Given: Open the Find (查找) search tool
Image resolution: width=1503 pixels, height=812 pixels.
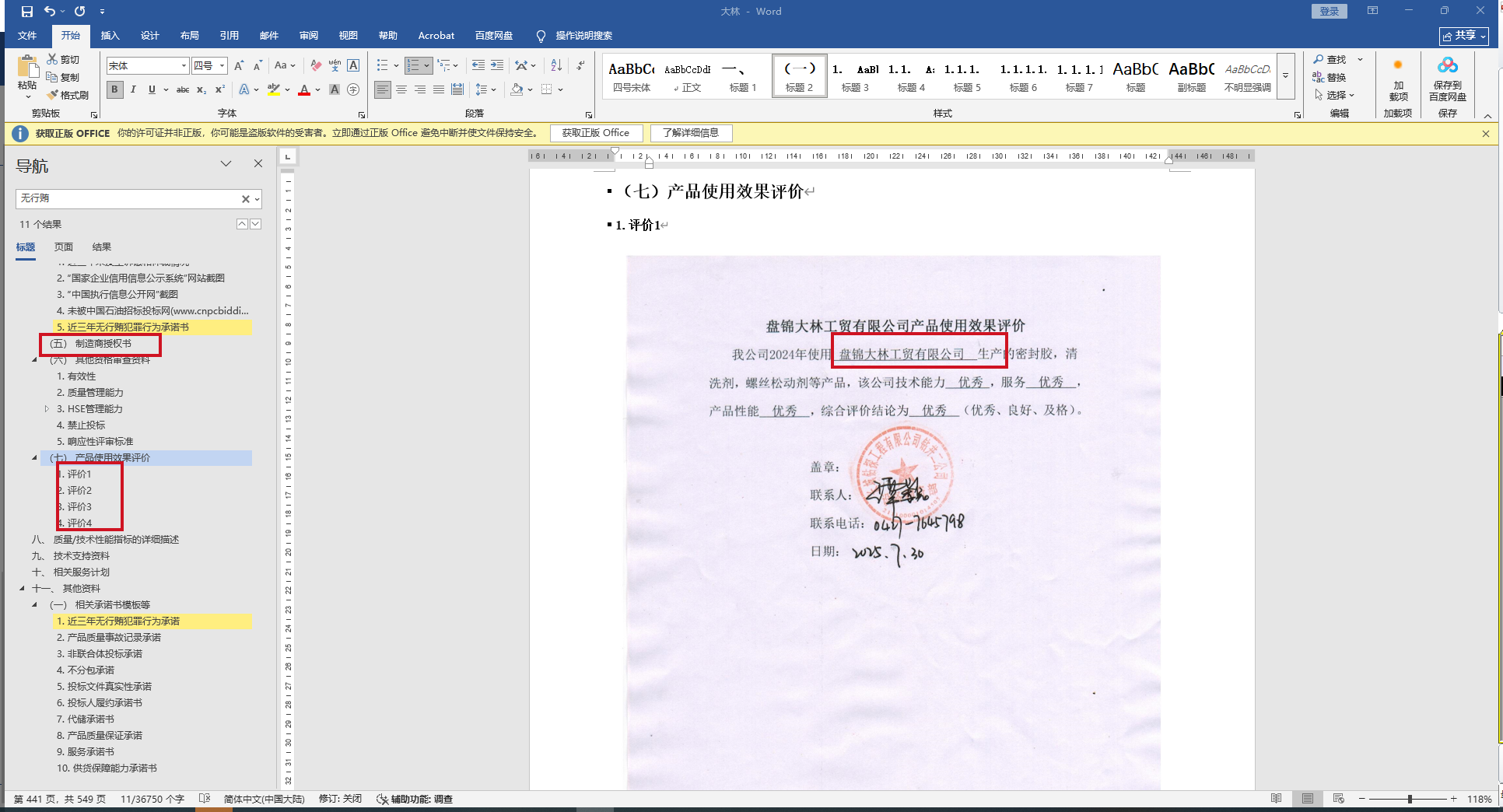Looking at the screenshot, I should (x=1330, y=59).
